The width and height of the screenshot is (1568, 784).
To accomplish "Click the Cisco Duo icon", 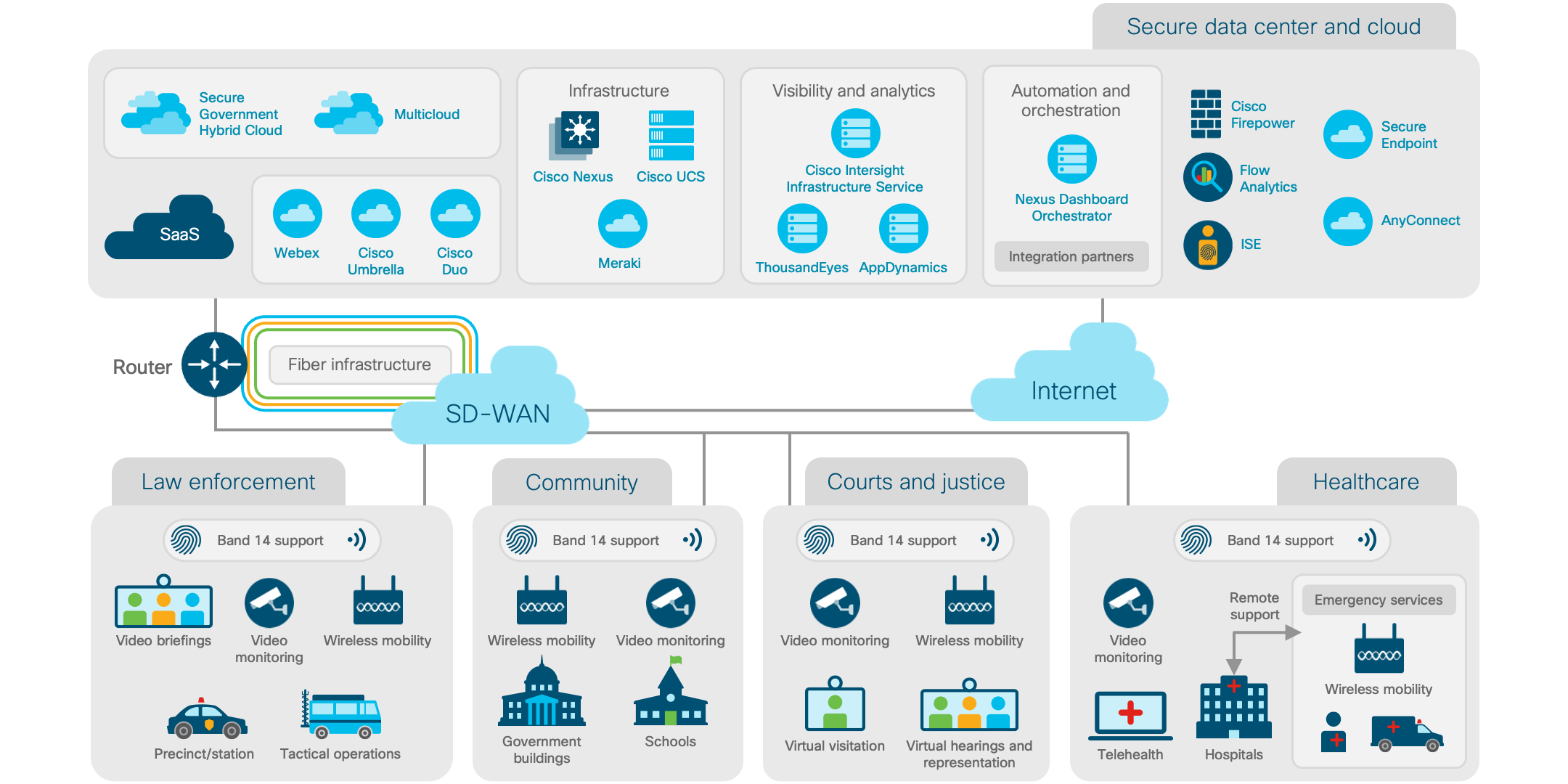I will 455,213.
